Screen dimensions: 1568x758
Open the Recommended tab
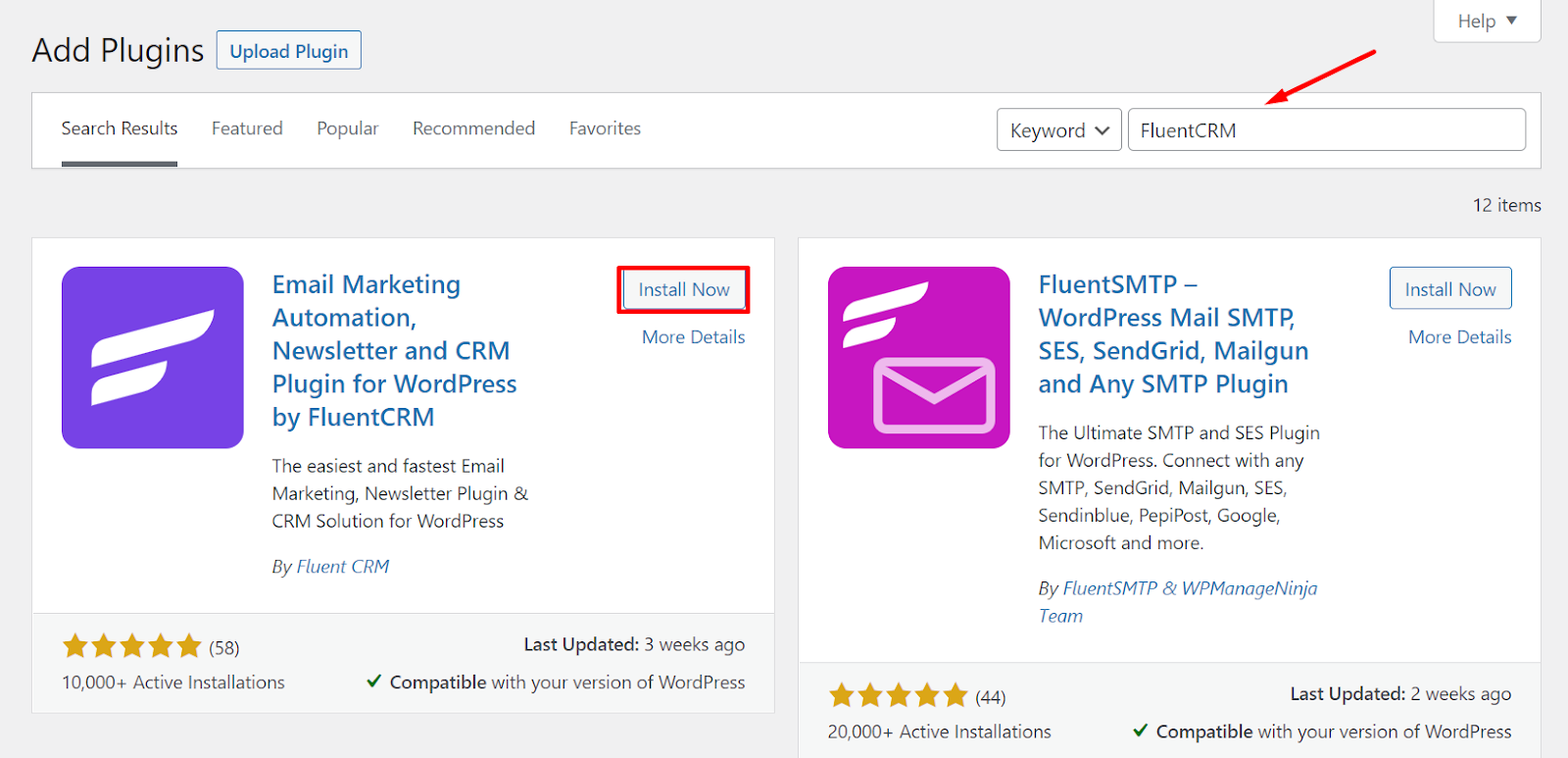coord(473,128)
